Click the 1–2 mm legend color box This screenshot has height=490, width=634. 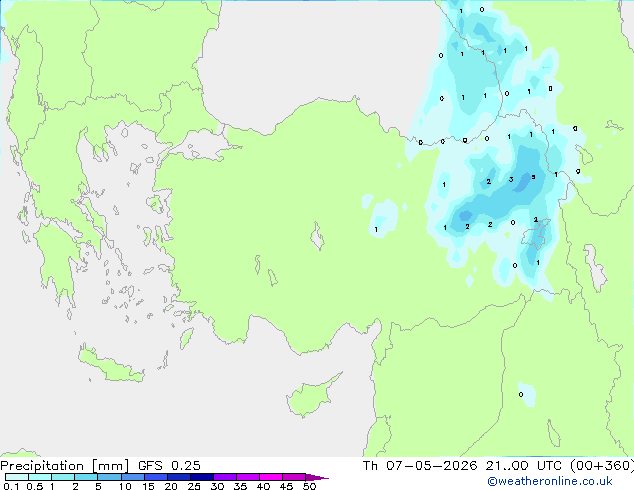pyautogui.click(x=63, y=477)
